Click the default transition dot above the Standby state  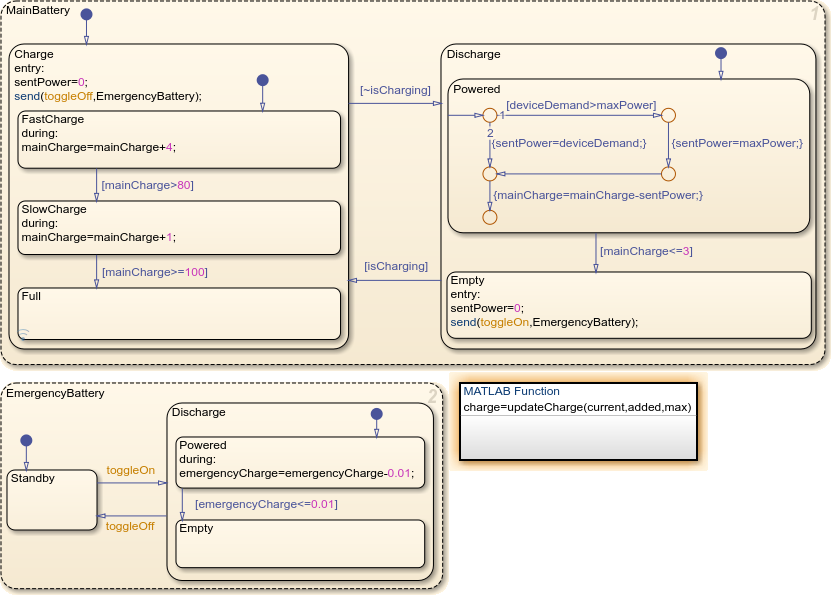pos(28,440)
